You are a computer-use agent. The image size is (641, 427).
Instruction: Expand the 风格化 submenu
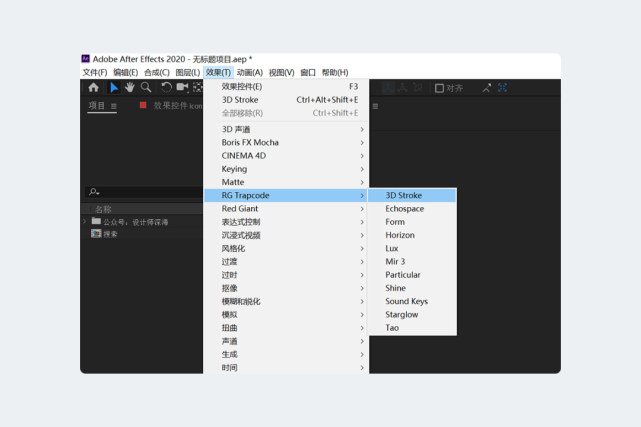click(286, 248)
